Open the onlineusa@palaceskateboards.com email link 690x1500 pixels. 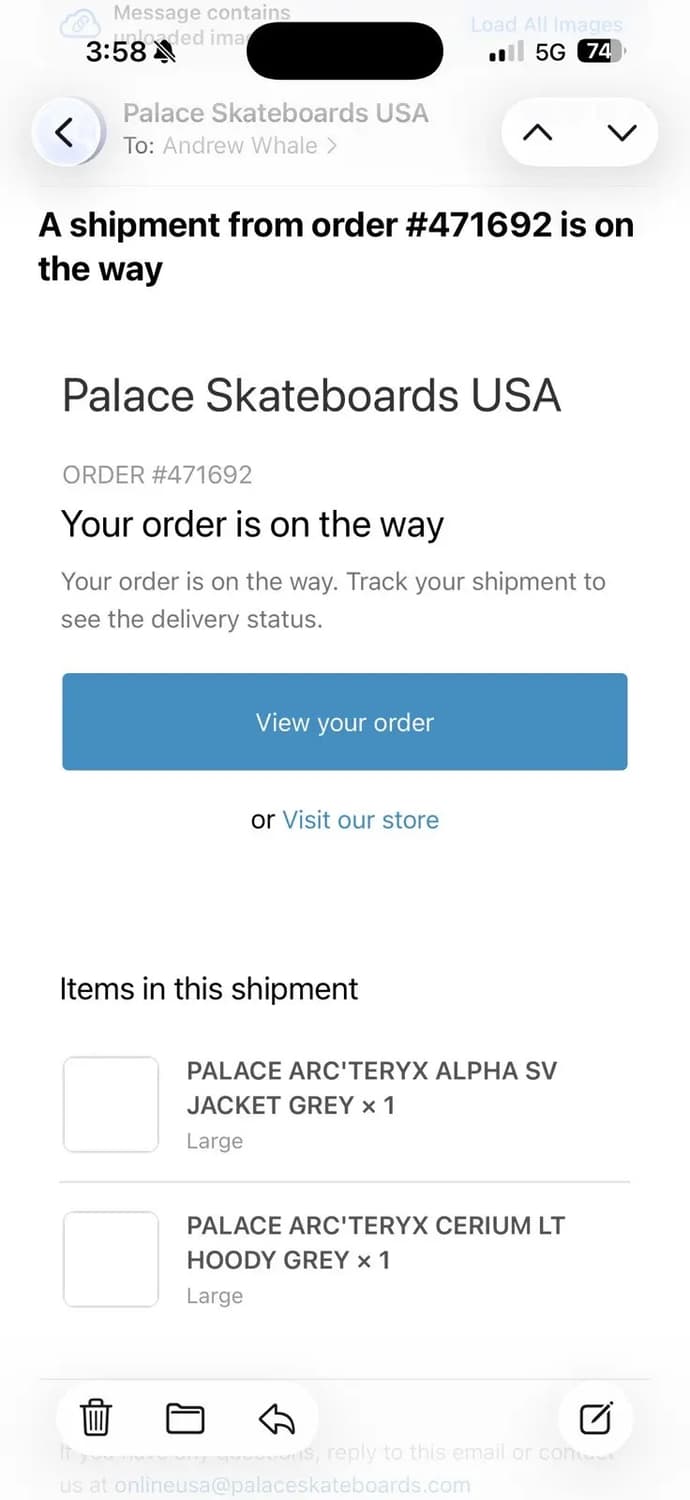pos(292,1485)
